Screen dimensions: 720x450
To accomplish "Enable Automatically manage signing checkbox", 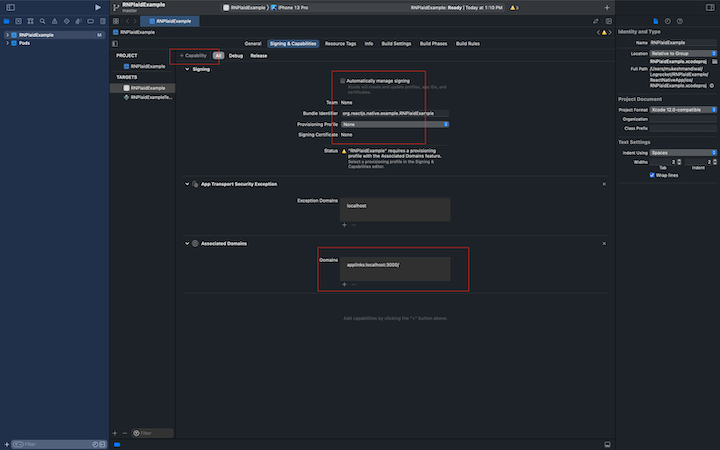I will tap(342, 80).
